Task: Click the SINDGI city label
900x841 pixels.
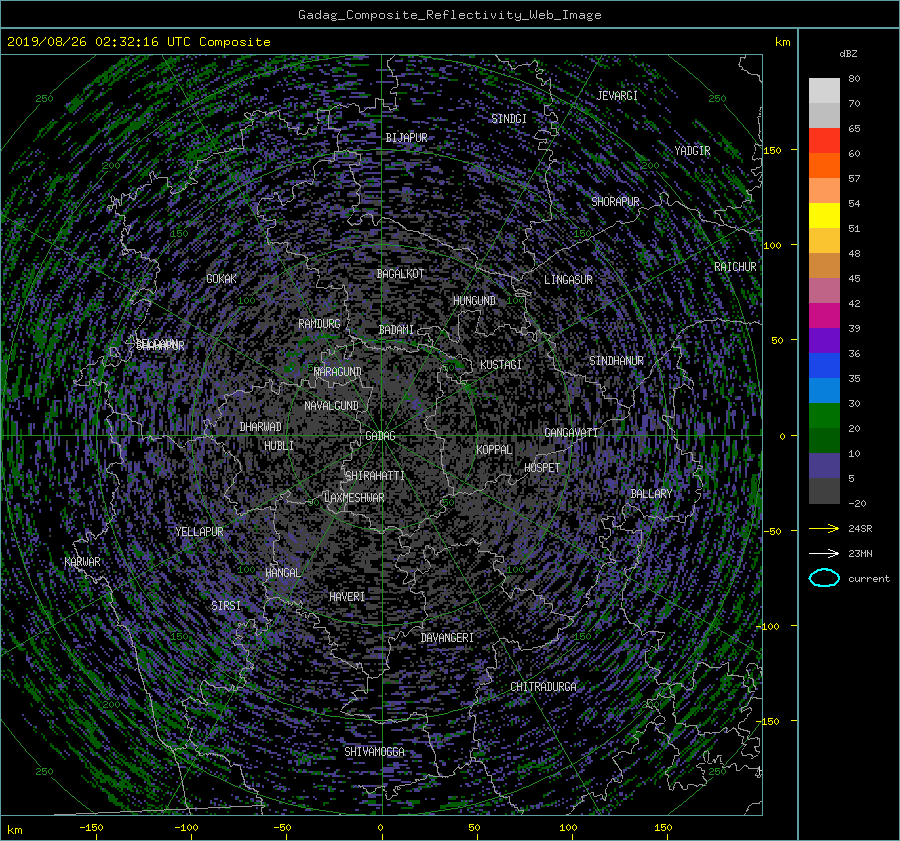Action: (x=509, y=119)
